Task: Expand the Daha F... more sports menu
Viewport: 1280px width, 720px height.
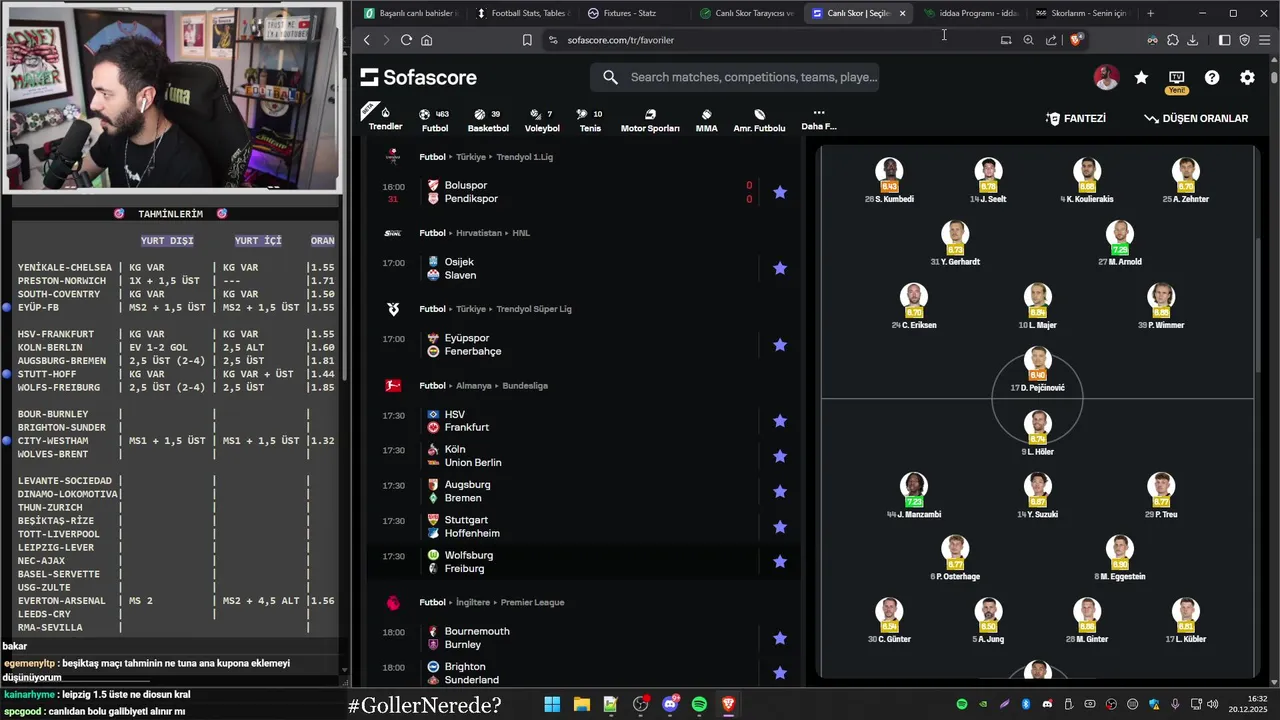Action: 818,119
